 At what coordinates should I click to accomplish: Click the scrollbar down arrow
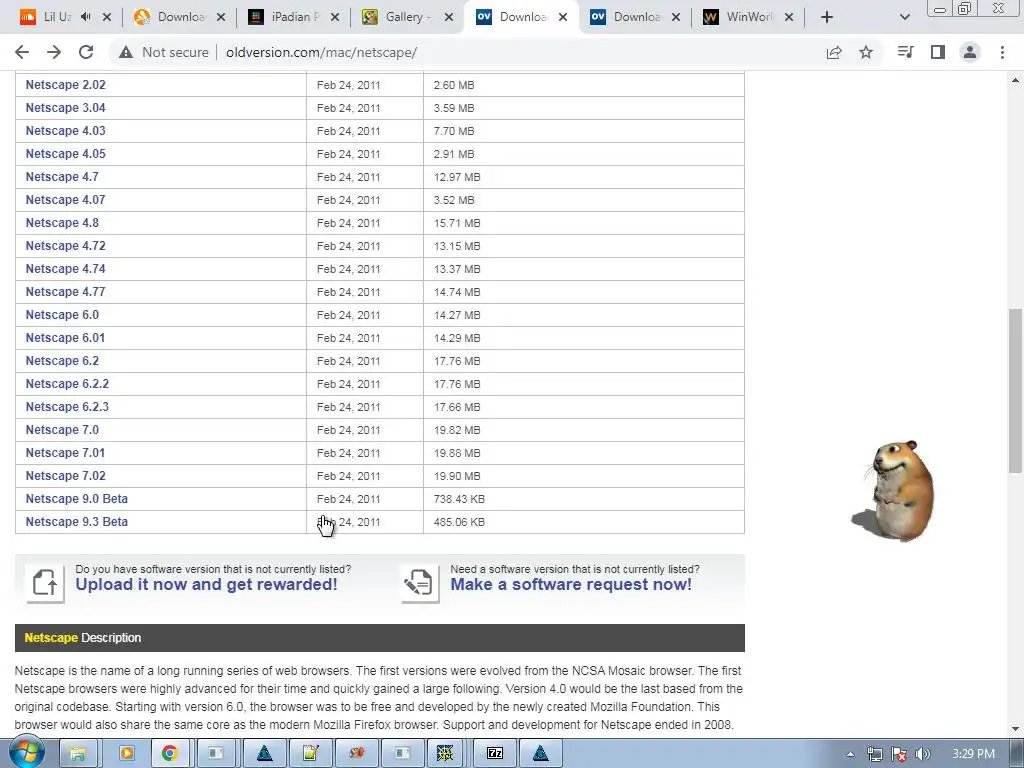tap(1015, 729)
